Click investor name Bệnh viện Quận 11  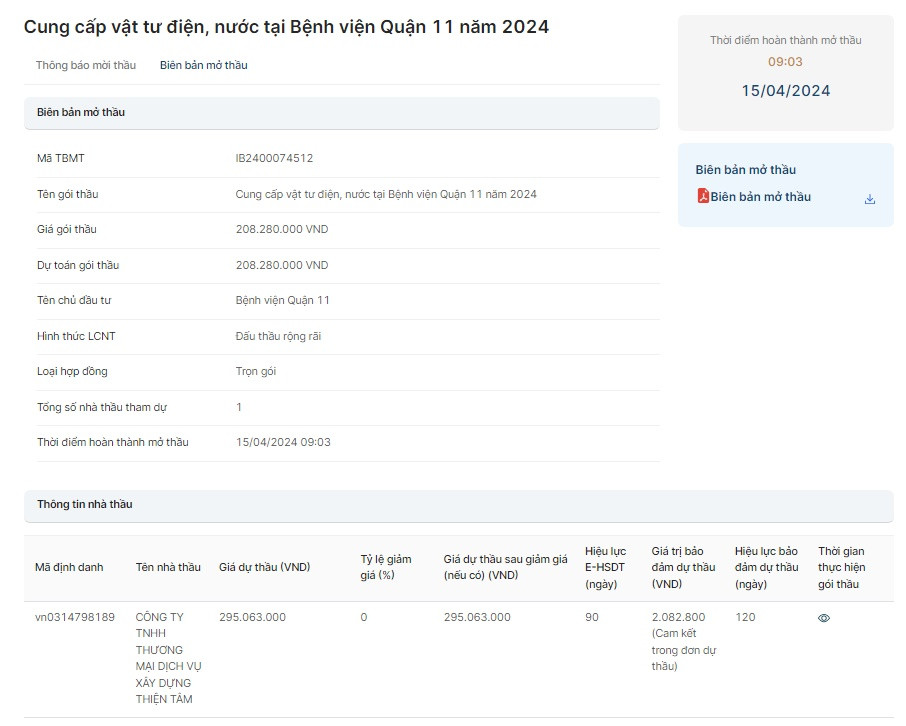pos(282,300)
